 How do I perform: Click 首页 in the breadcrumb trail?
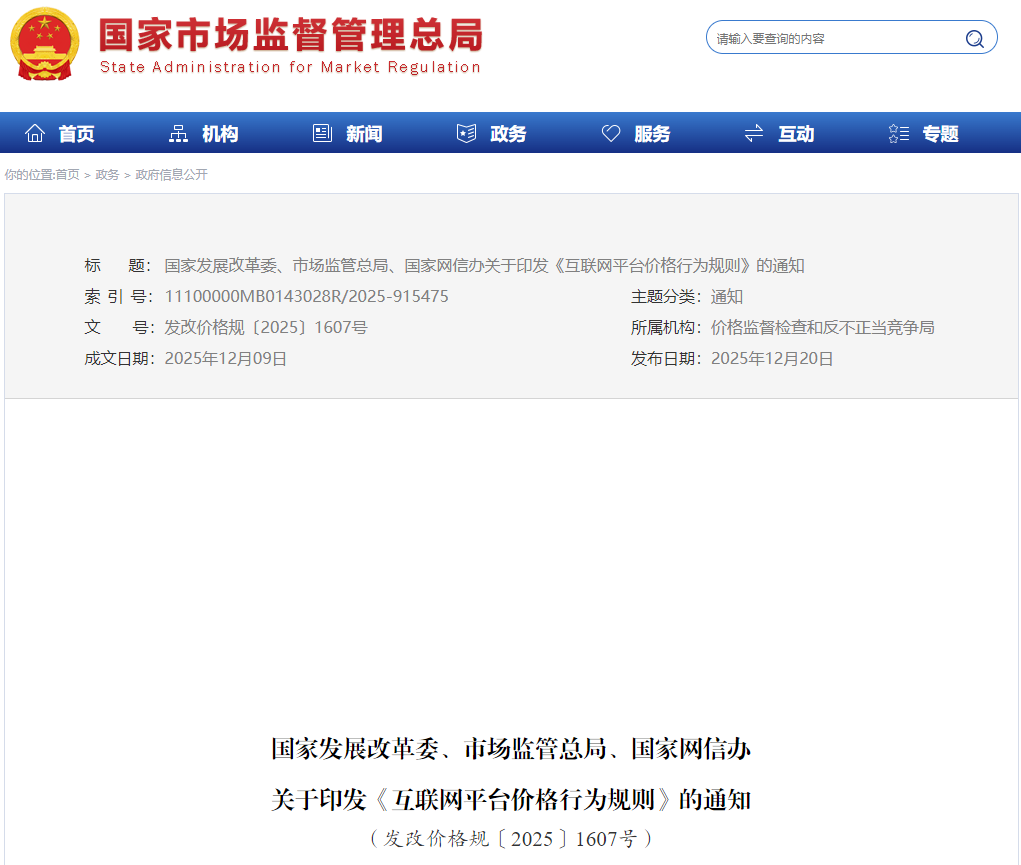click(67, 175)
